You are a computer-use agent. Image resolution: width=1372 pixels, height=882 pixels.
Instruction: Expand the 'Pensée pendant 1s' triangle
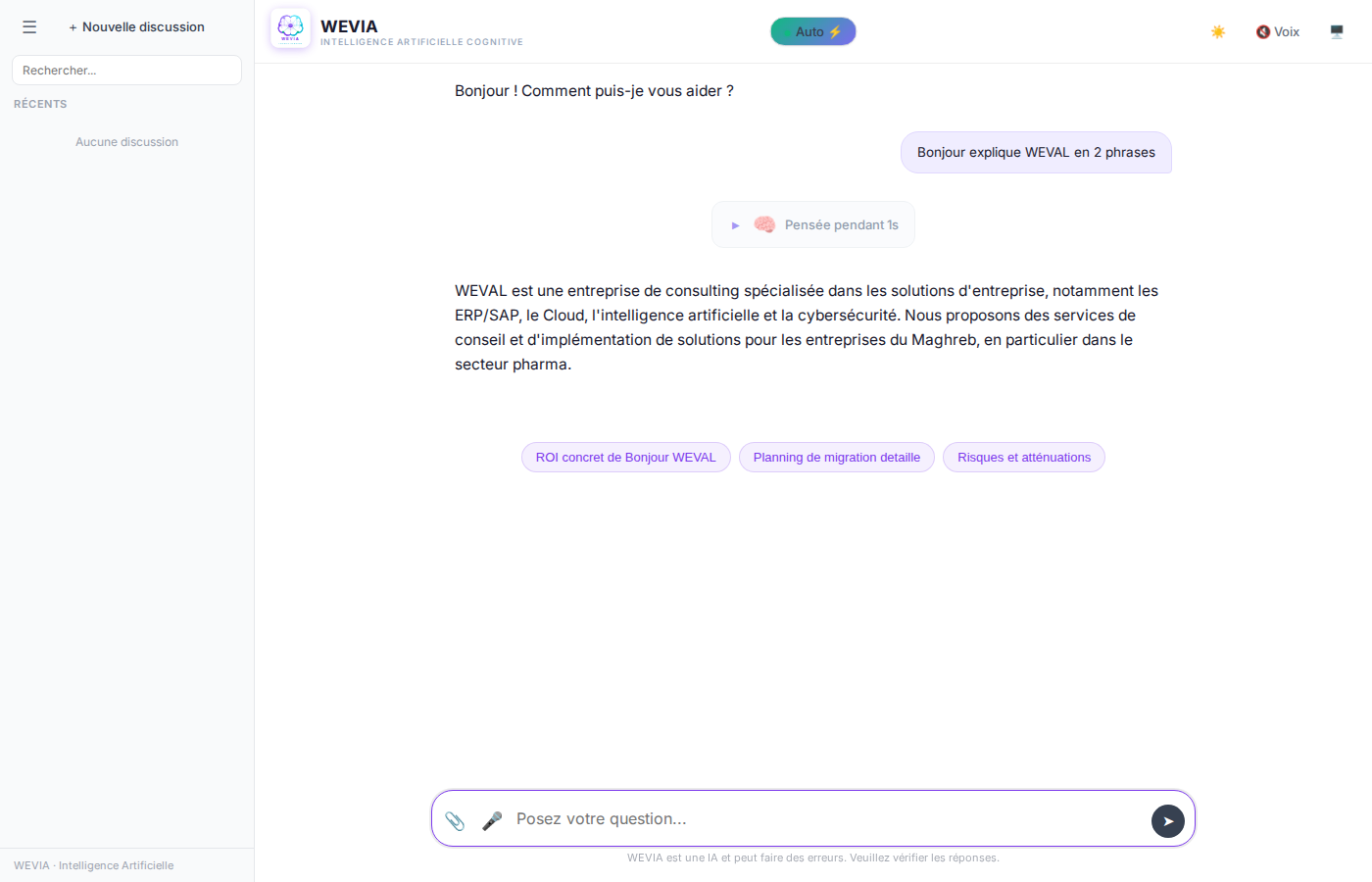click(735, 225)
